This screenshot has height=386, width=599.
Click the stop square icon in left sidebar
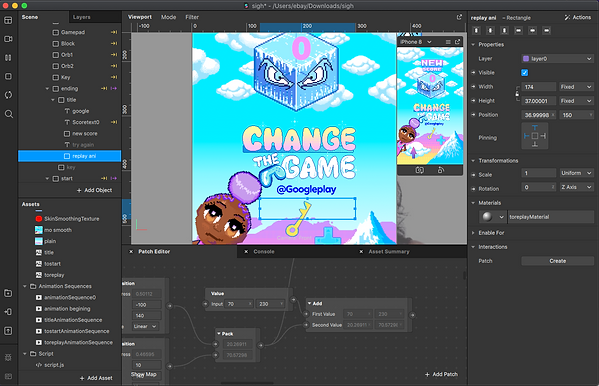coord(8,76)
